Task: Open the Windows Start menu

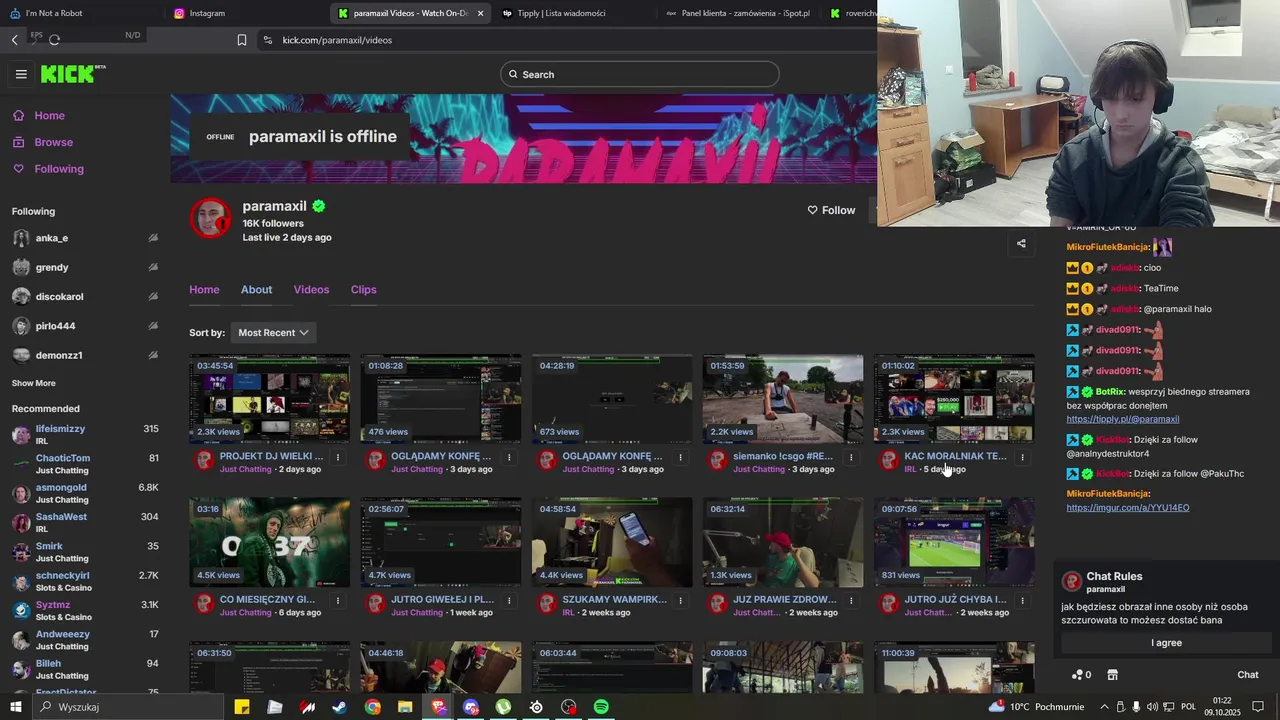Action: click(x=15, y=707)
